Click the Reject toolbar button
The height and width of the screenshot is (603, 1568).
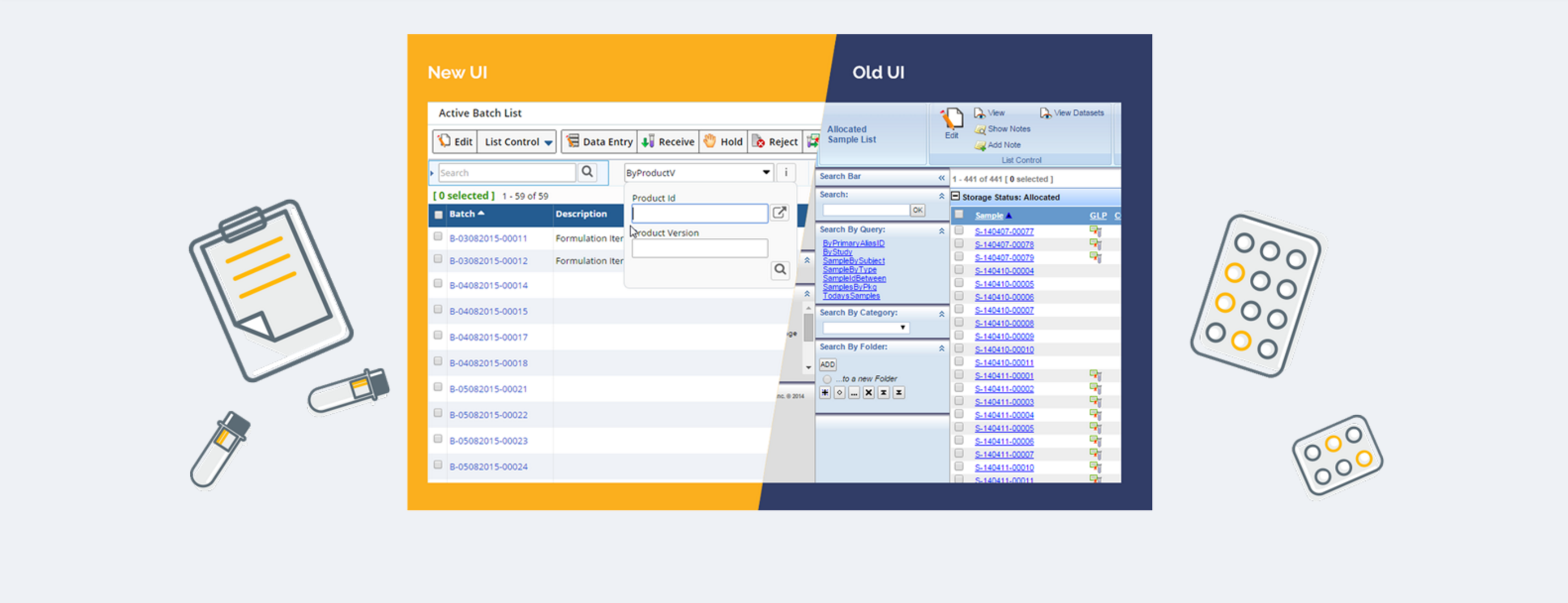tap(775, 142)
